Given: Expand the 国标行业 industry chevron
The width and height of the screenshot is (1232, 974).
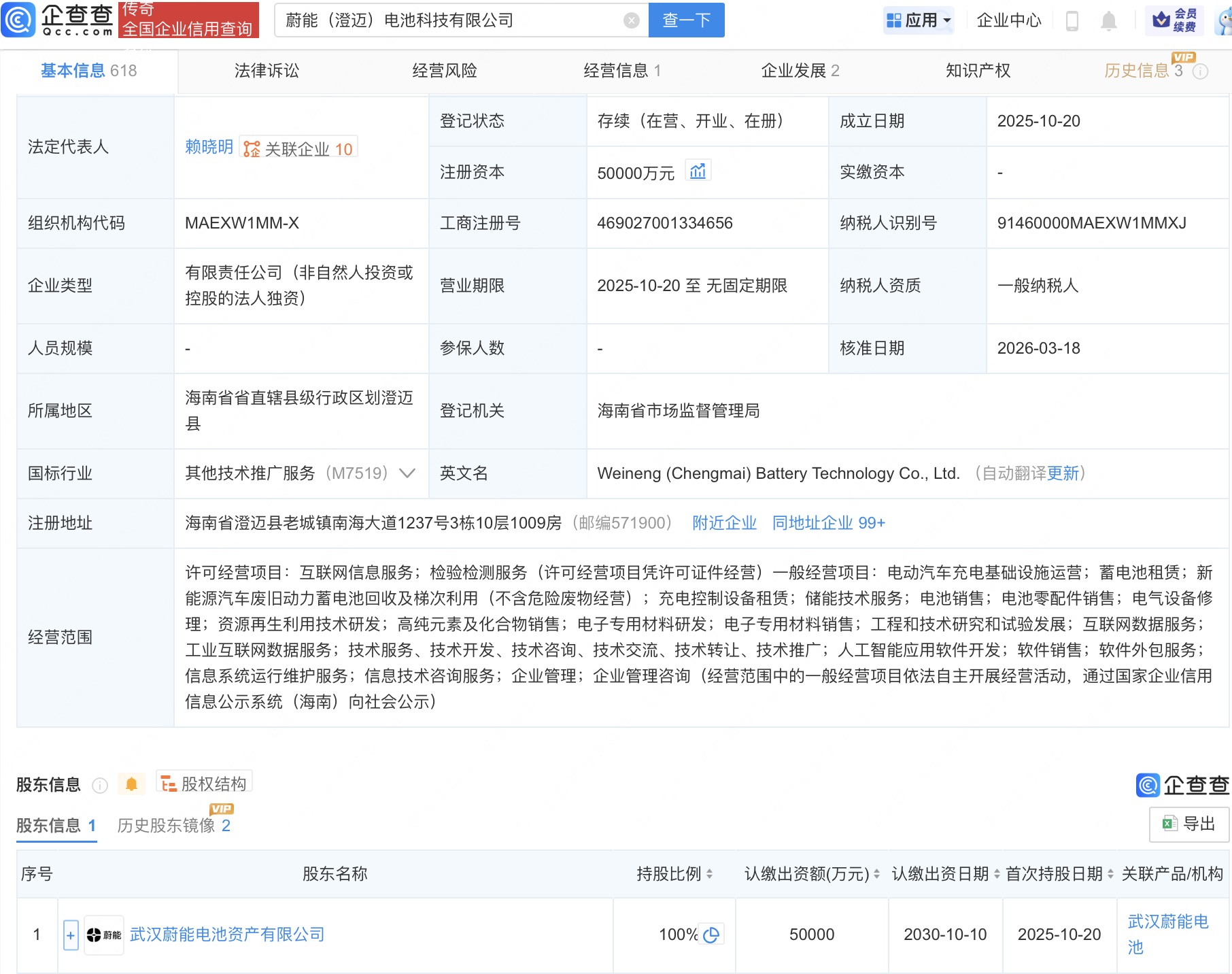Looking at the screenshot, I should click(407, 473).
